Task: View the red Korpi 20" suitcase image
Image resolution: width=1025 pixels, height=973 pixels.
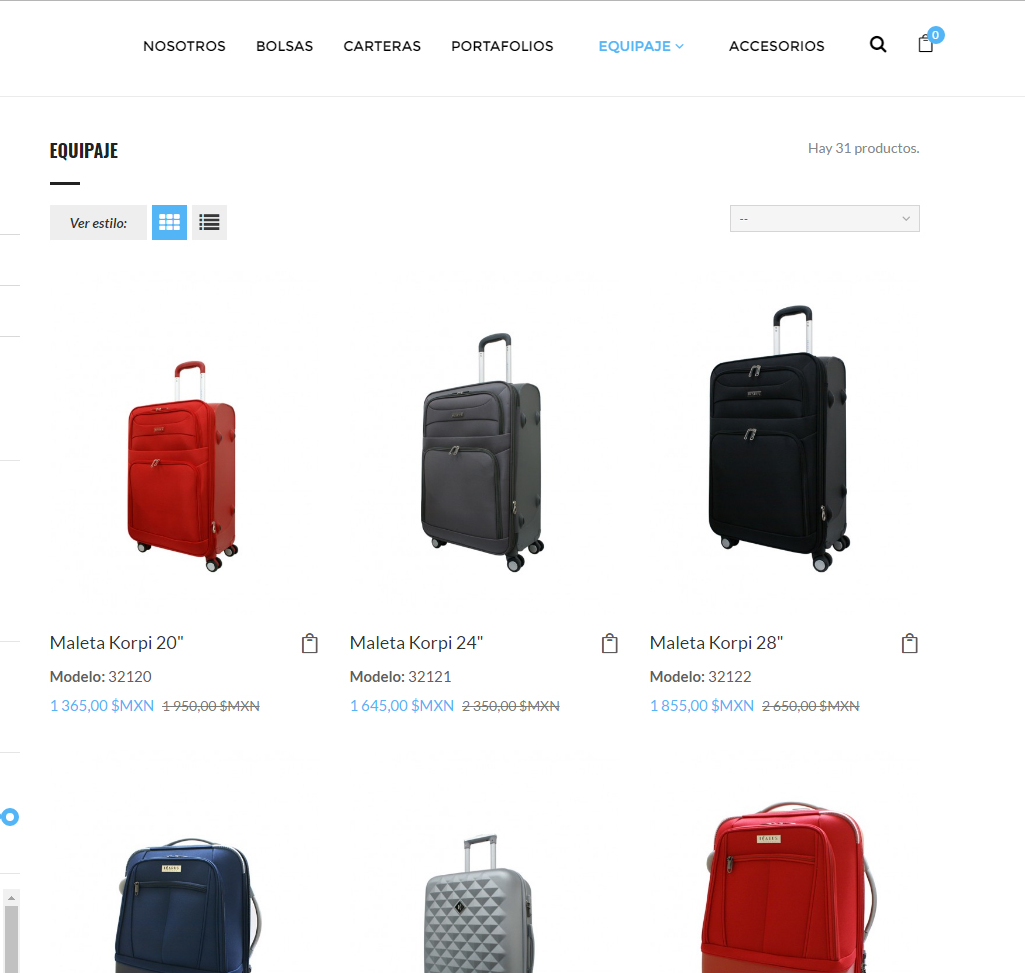Action: click(x=182, y=466)
